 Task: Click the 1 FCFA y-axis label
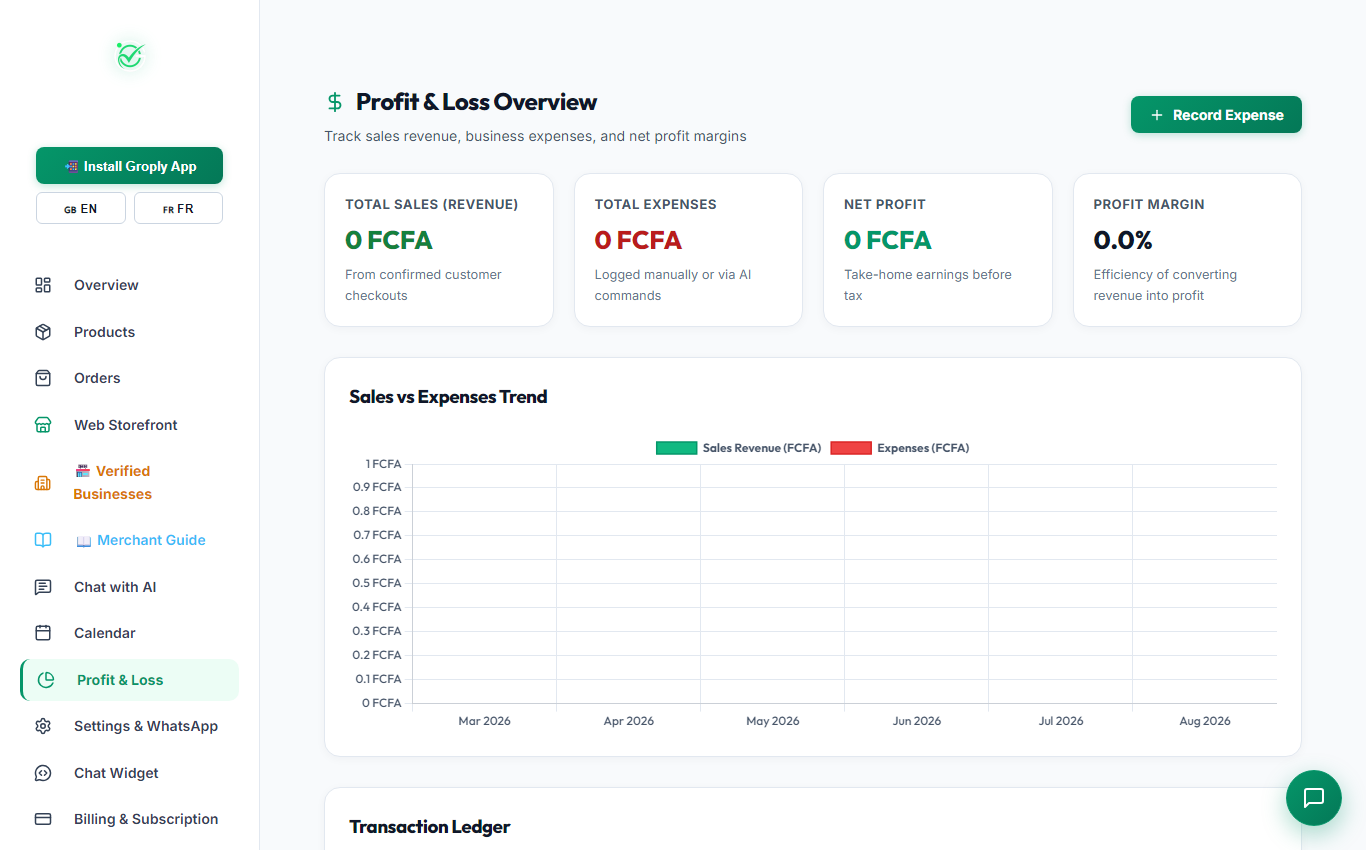pyautogui.click(x=383, y=464)
